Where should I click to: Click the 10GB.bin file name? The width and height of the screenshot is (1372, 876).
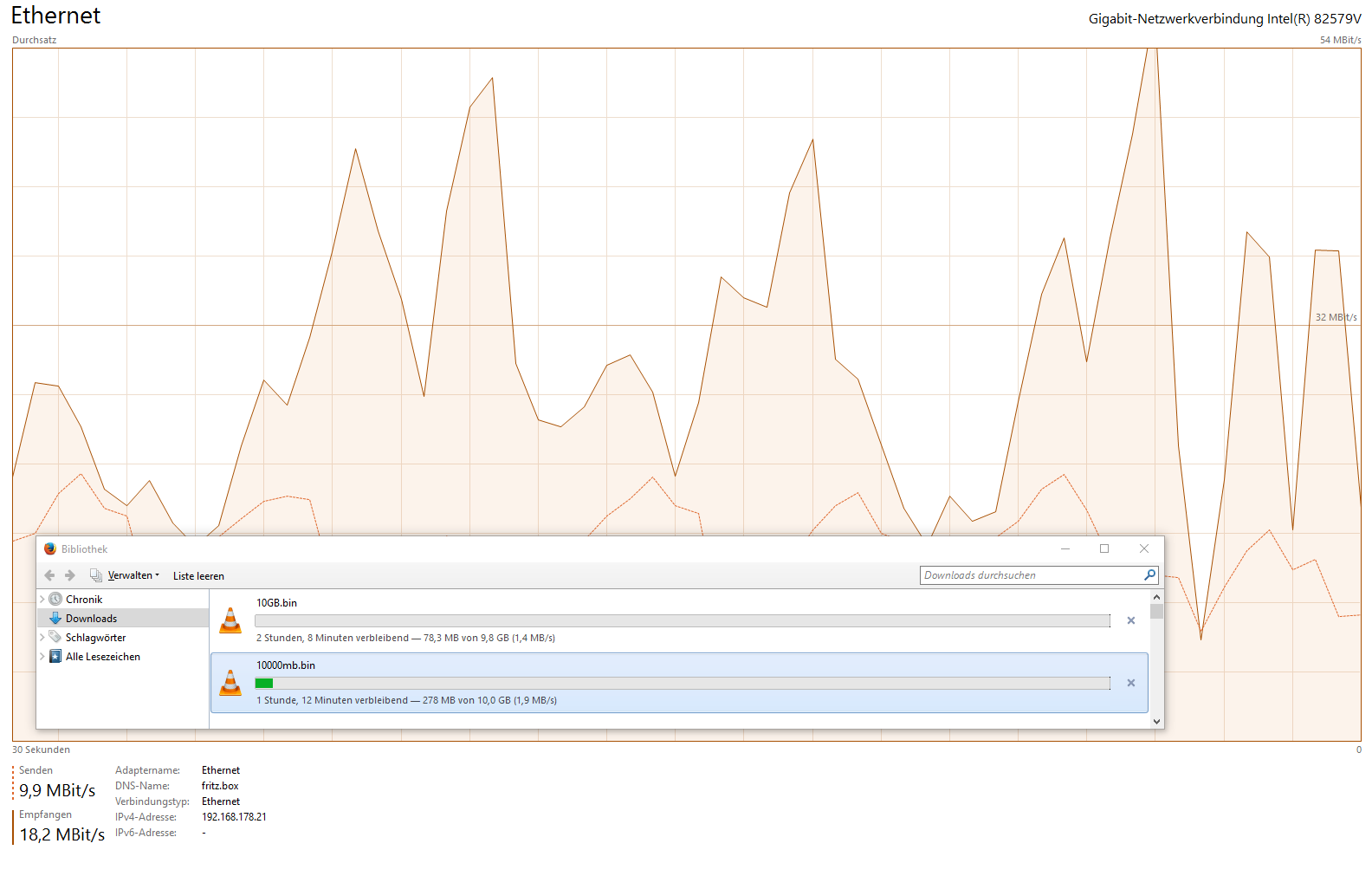(x=276, y=603)
